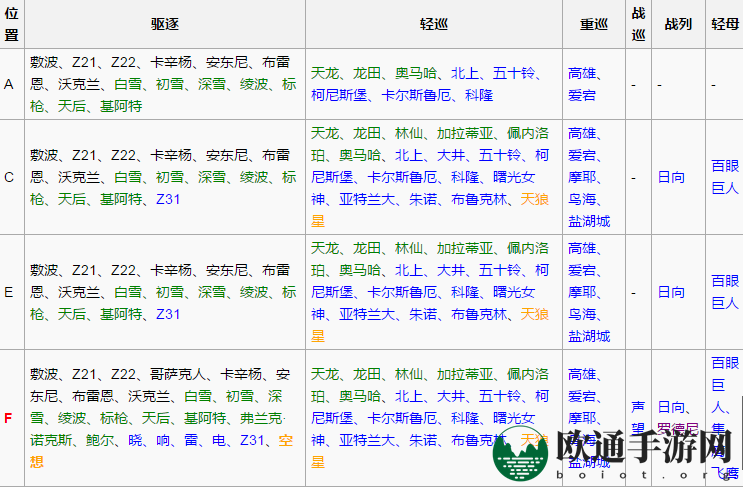Open 大井 link in row C
Image resolution: width=743 pixels, height=487 pixels.
451,155
